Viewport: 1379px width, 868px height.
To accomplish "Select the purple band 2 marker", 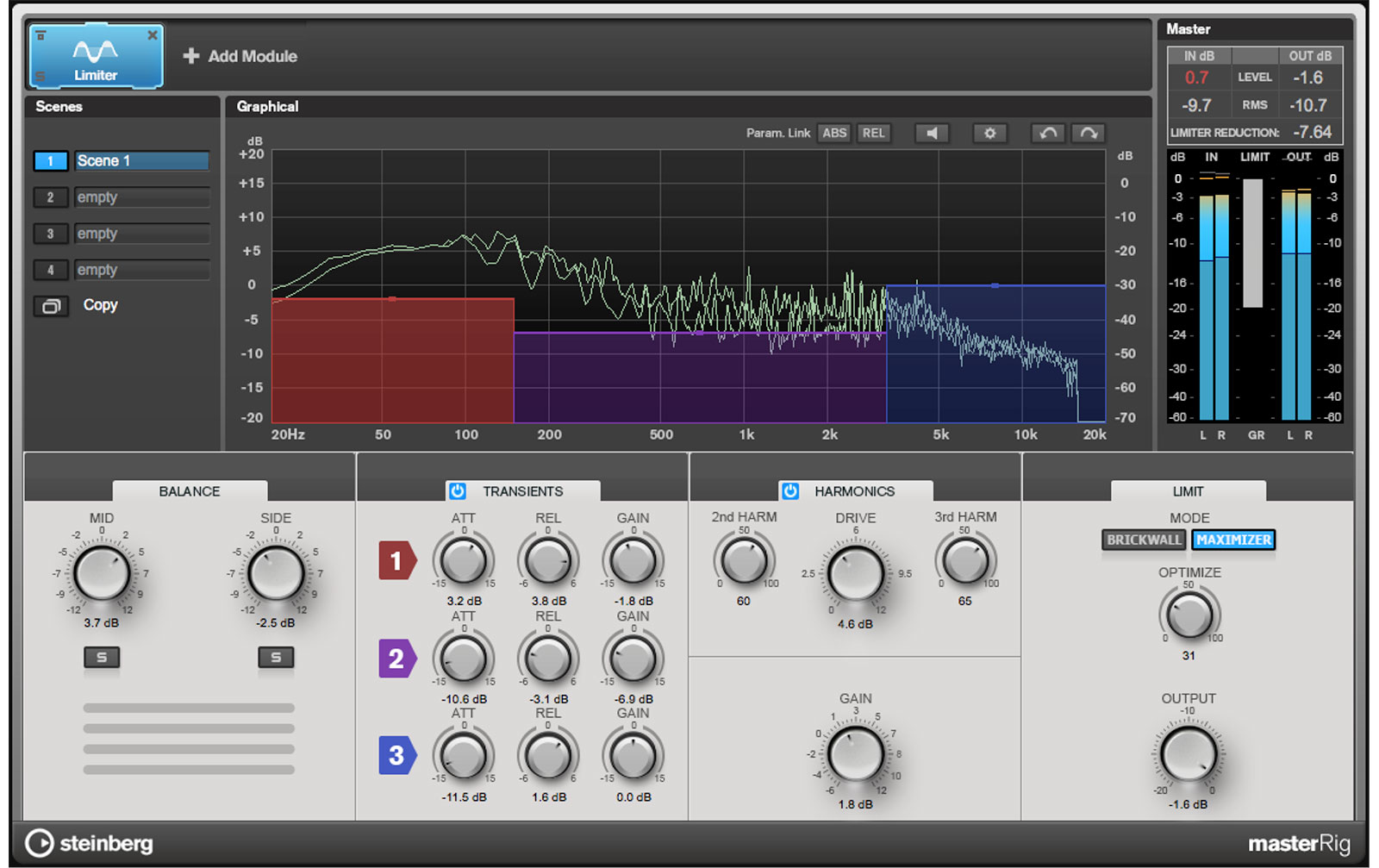I will tap(396, 659).
